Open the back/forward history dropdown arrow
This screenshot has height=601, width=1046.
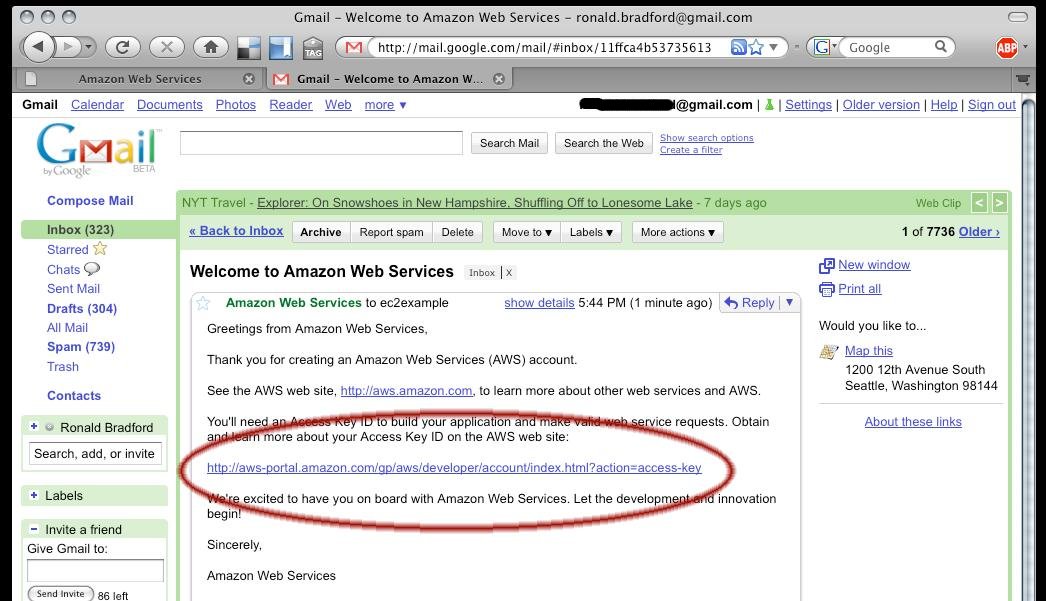click(x=89, y=47)
